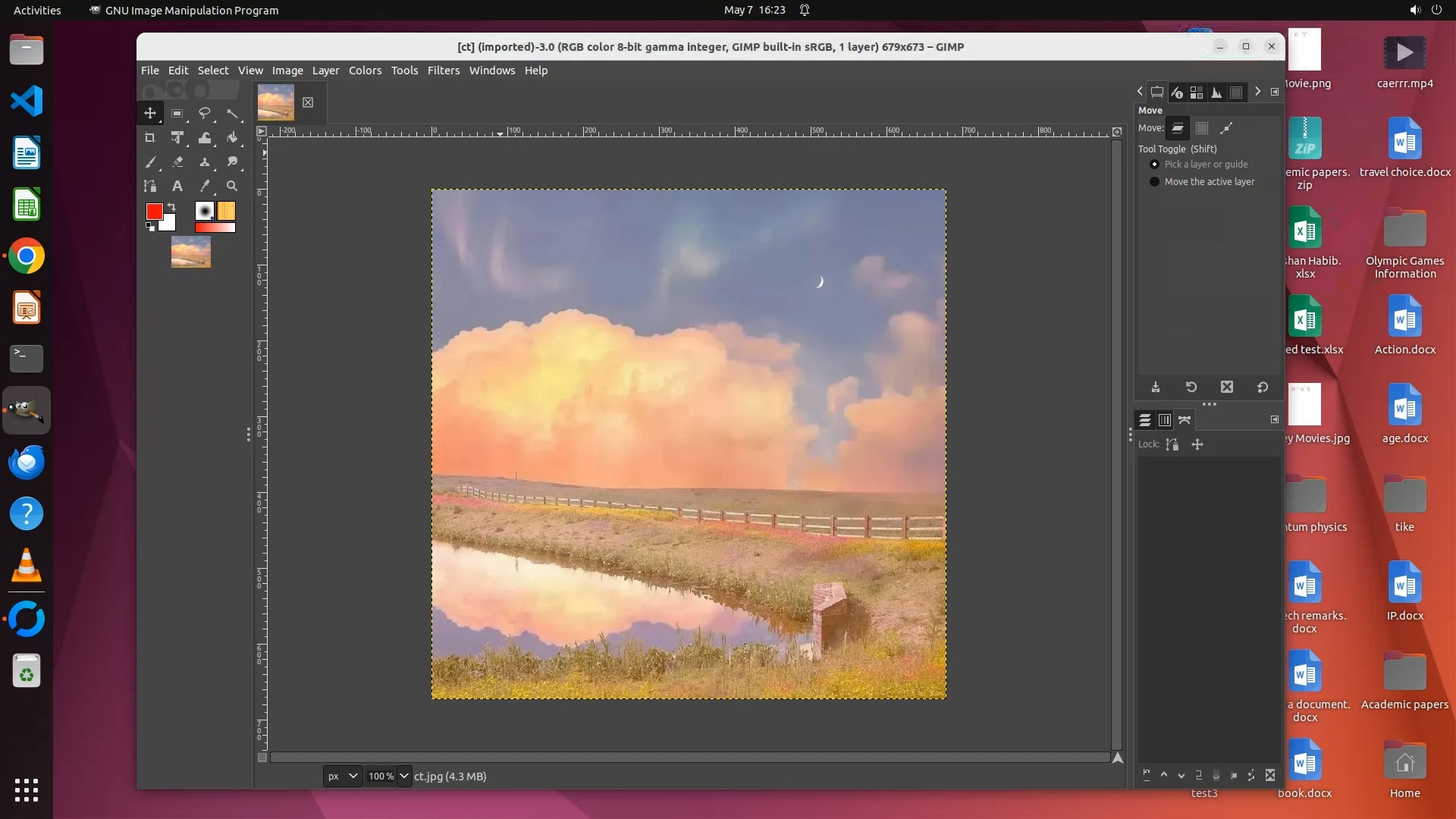Choose 'Move the active layer' radio option
The width and height of the screenshot is (1456, 819).
pyautogui.click(x=1154, y=182)
